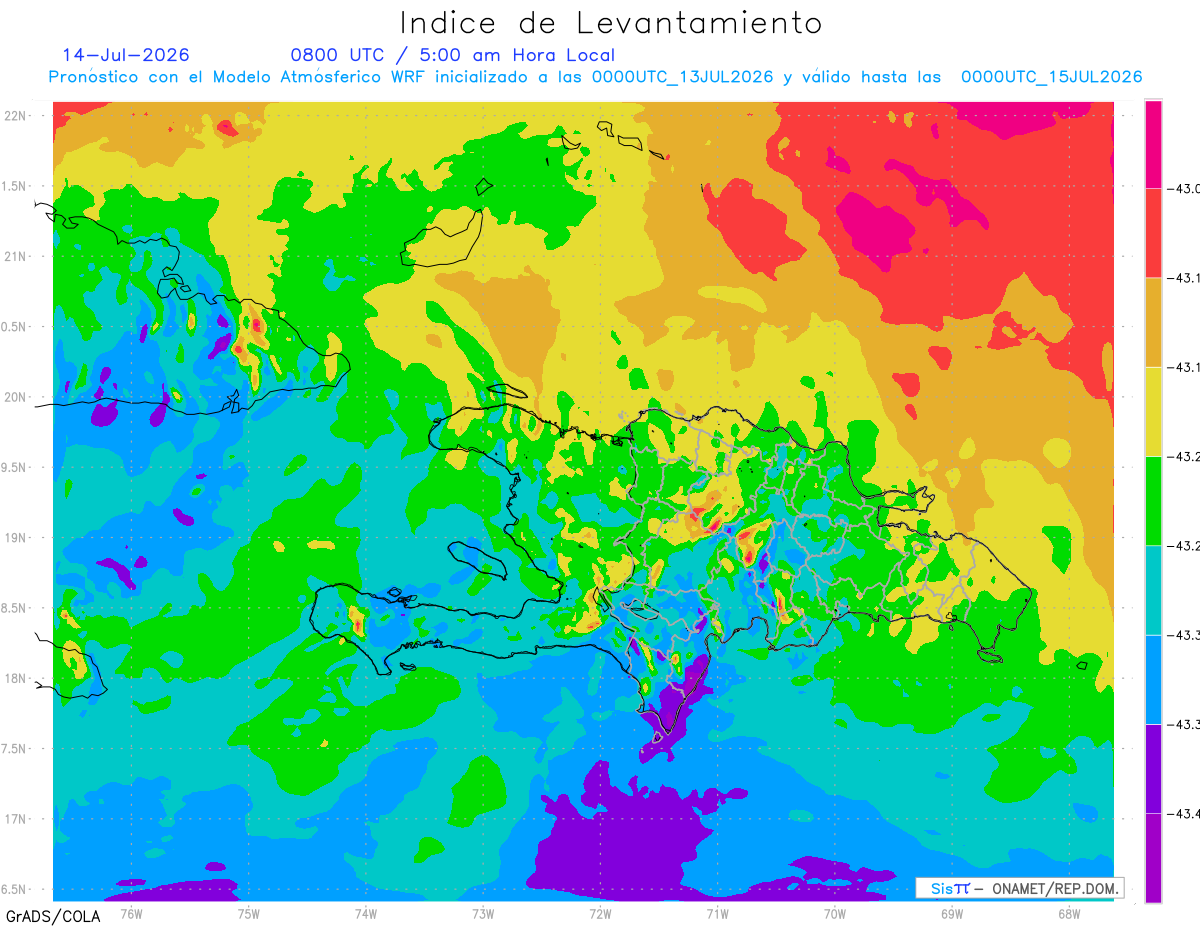This screenshot has width=1200, height=927.
Task: Click the '74W' longitude label
Action: coord(366,913)
